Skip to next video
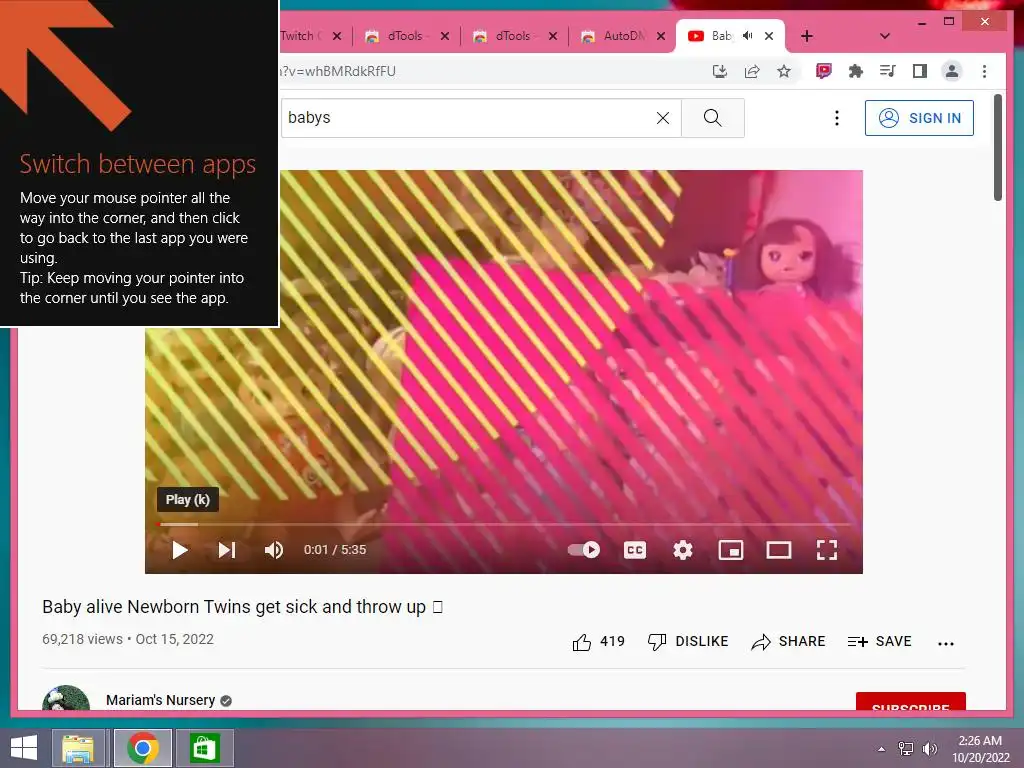 click(227, 550)
